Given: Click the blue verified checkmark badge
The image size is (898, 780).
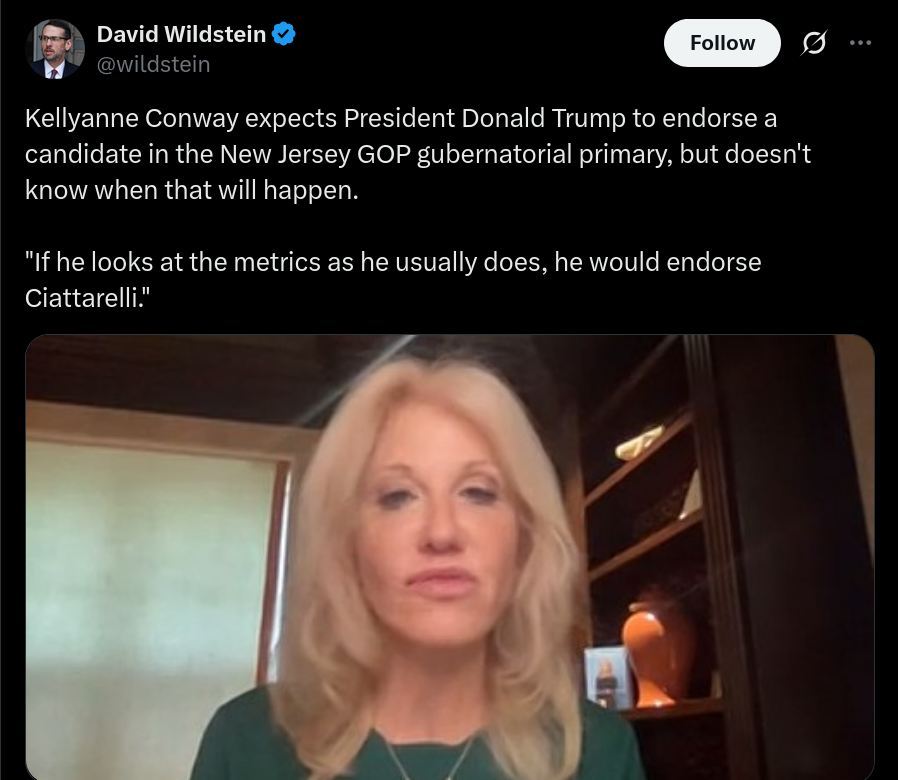Looking at the screenshot, I should (x=283, y=34).
